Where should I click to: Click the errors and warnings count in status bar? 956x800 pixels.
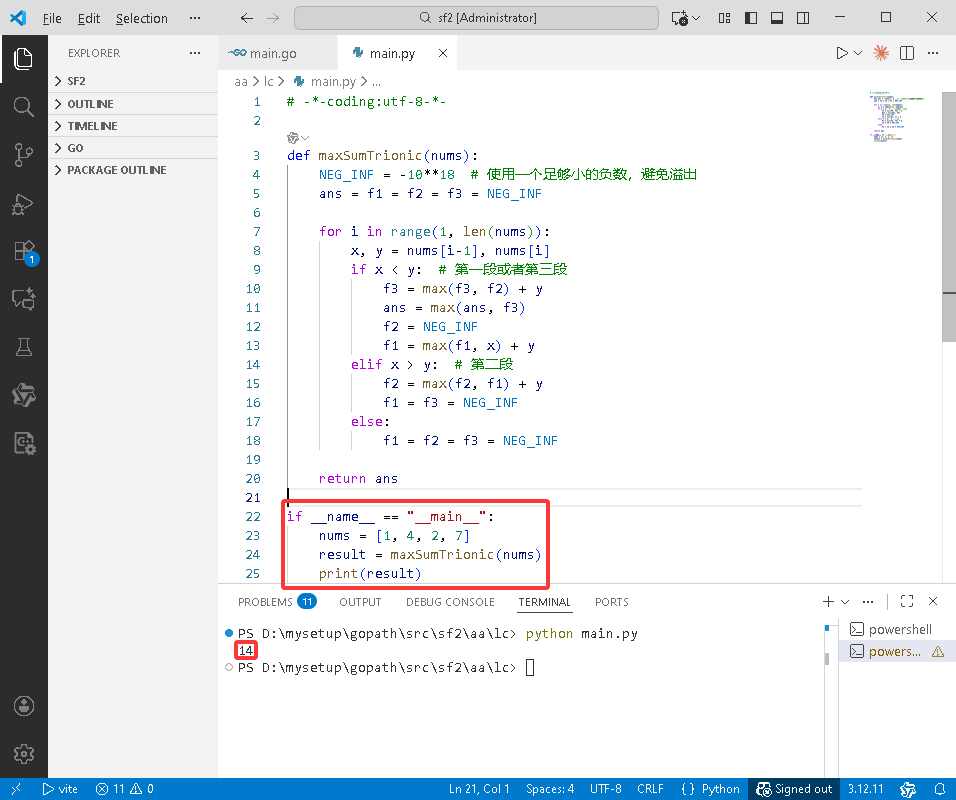click(124, 789)
